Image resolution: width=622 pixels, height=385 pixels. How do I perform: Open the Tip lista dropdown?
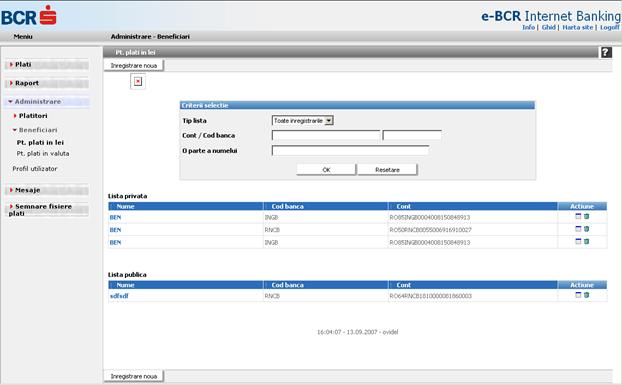point(303,121)
